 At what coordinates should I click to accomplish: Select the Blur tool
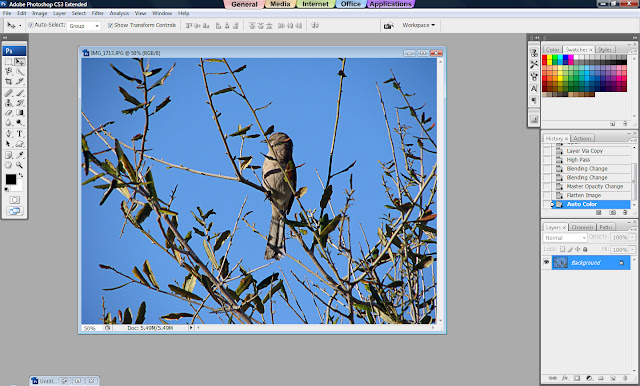[9, 122]
